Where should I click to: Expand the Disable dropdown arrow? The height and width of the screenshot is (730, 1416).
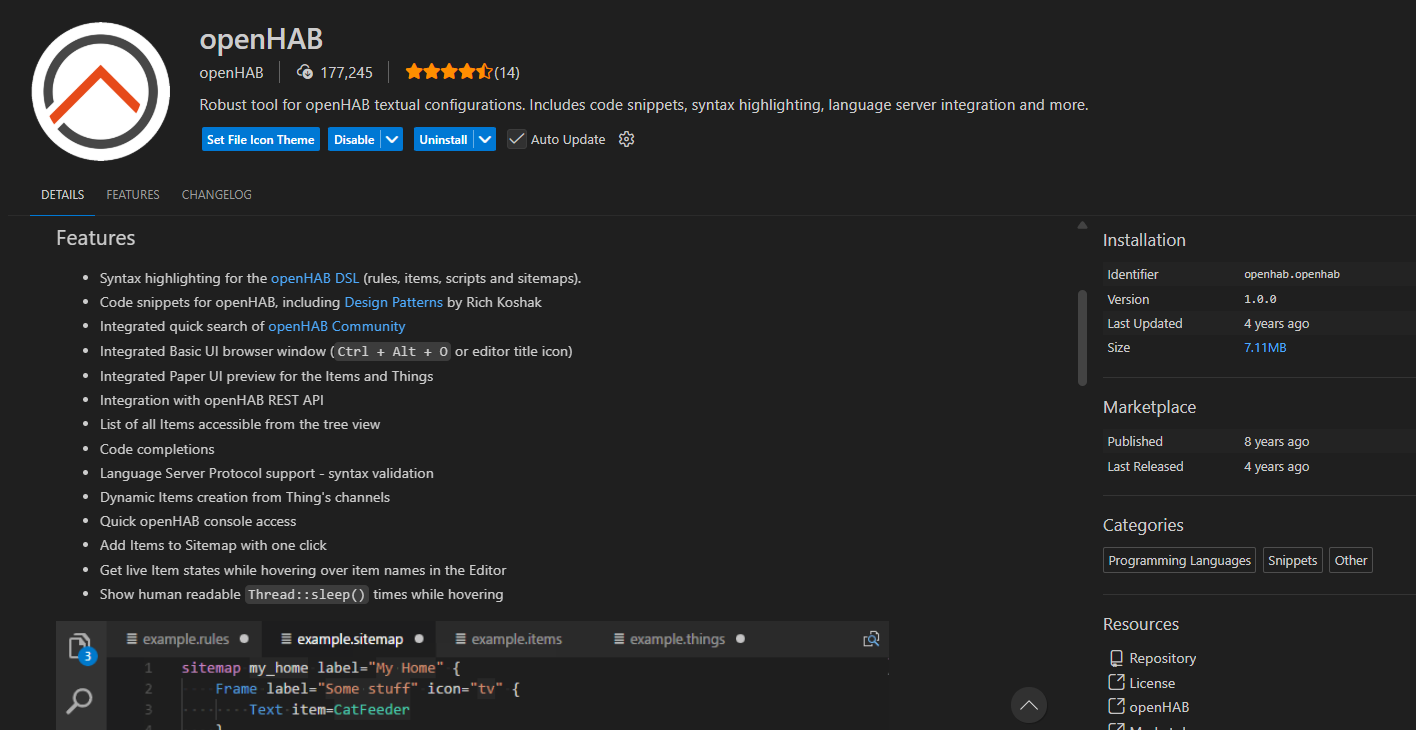392,139
